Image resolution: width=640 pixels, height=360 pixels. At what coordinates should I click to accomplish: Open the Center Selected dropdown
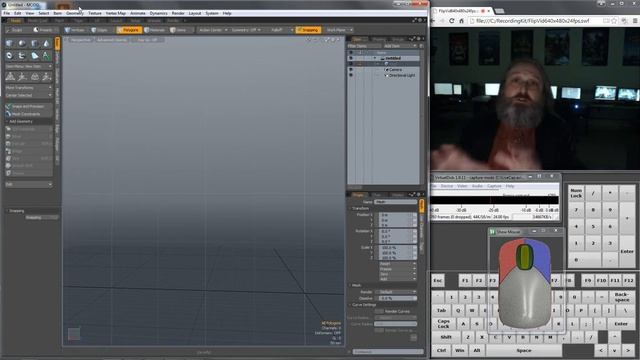(x=29, y=96)
